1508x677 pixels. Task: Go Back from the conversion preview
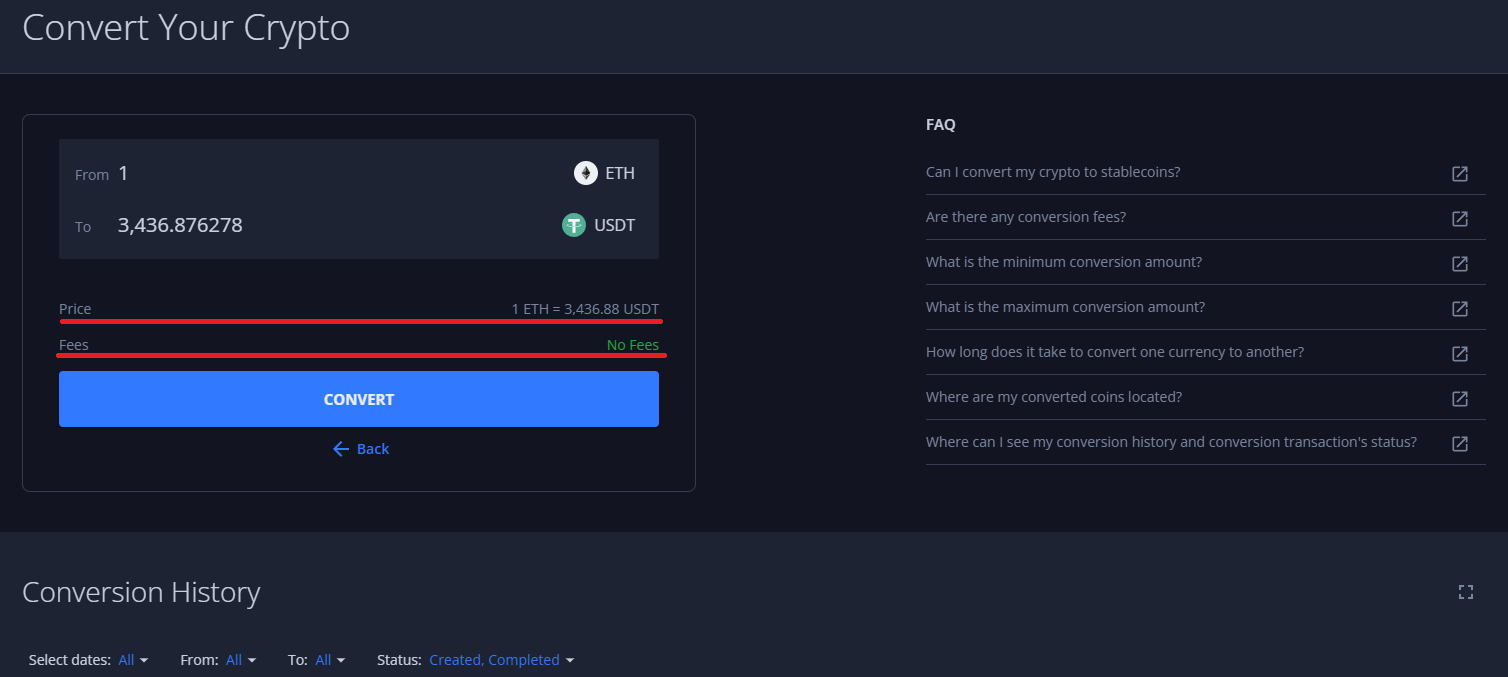pyautogui.click(x=361, y=449)
